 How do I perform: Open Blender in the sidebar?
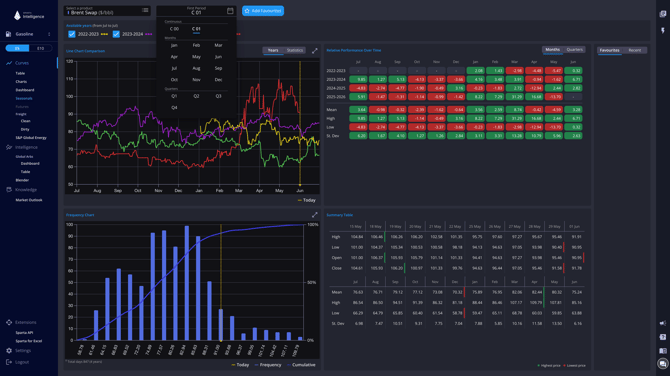pos(22,180)
